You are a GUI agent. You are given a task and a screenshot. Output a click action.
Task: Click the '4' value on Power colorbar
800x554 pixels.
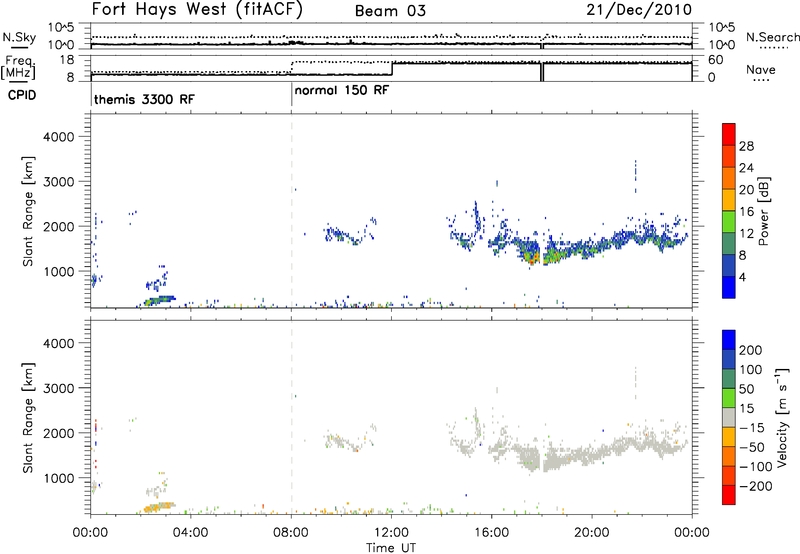(743, 277)
